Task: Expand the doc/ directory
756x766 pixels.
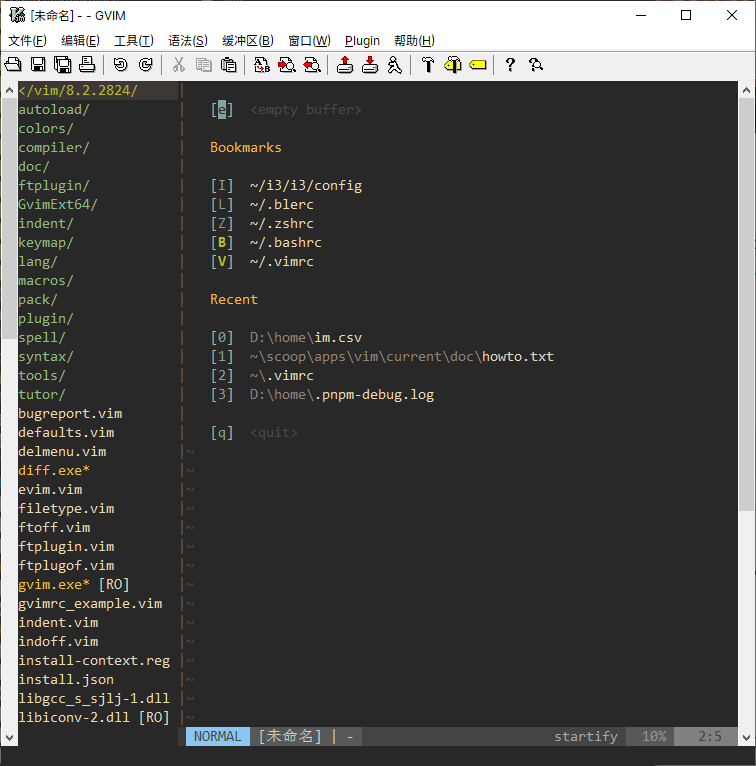Action: click(x=34, y=167)
